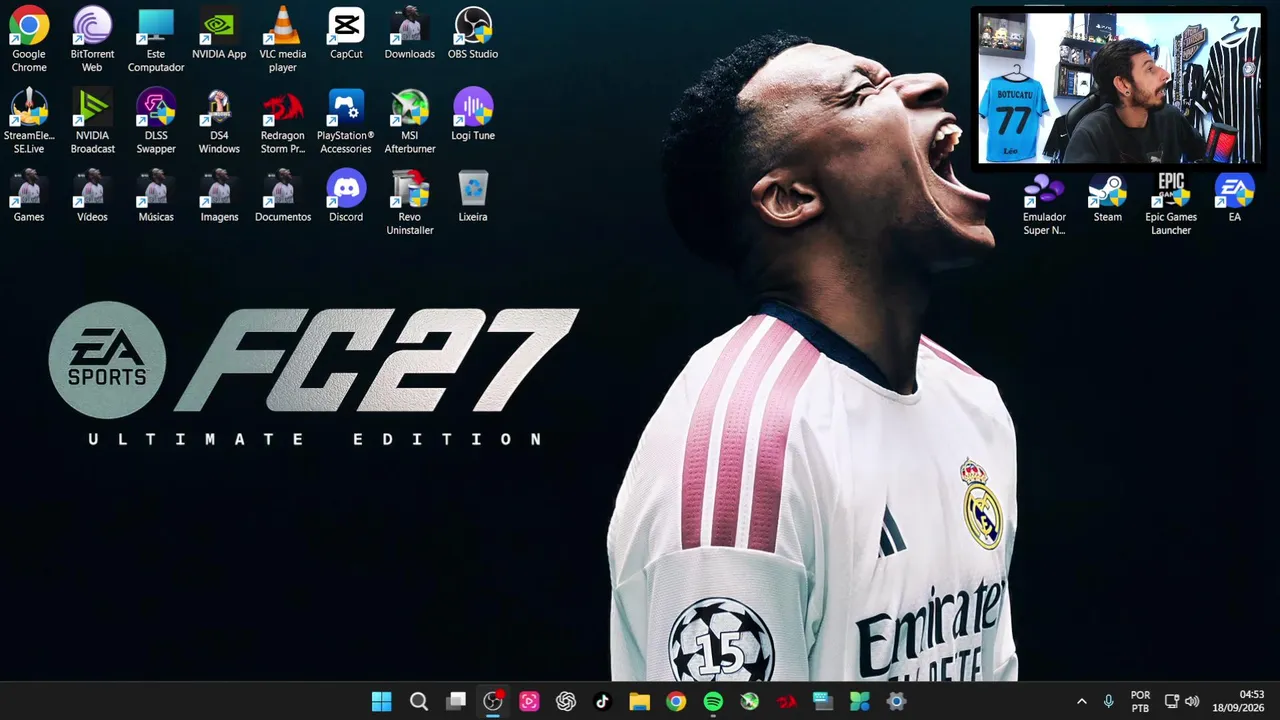The image size is (1280, 720).
Task: Open the Discord desktop shortcut
Action: coord(346,196)
